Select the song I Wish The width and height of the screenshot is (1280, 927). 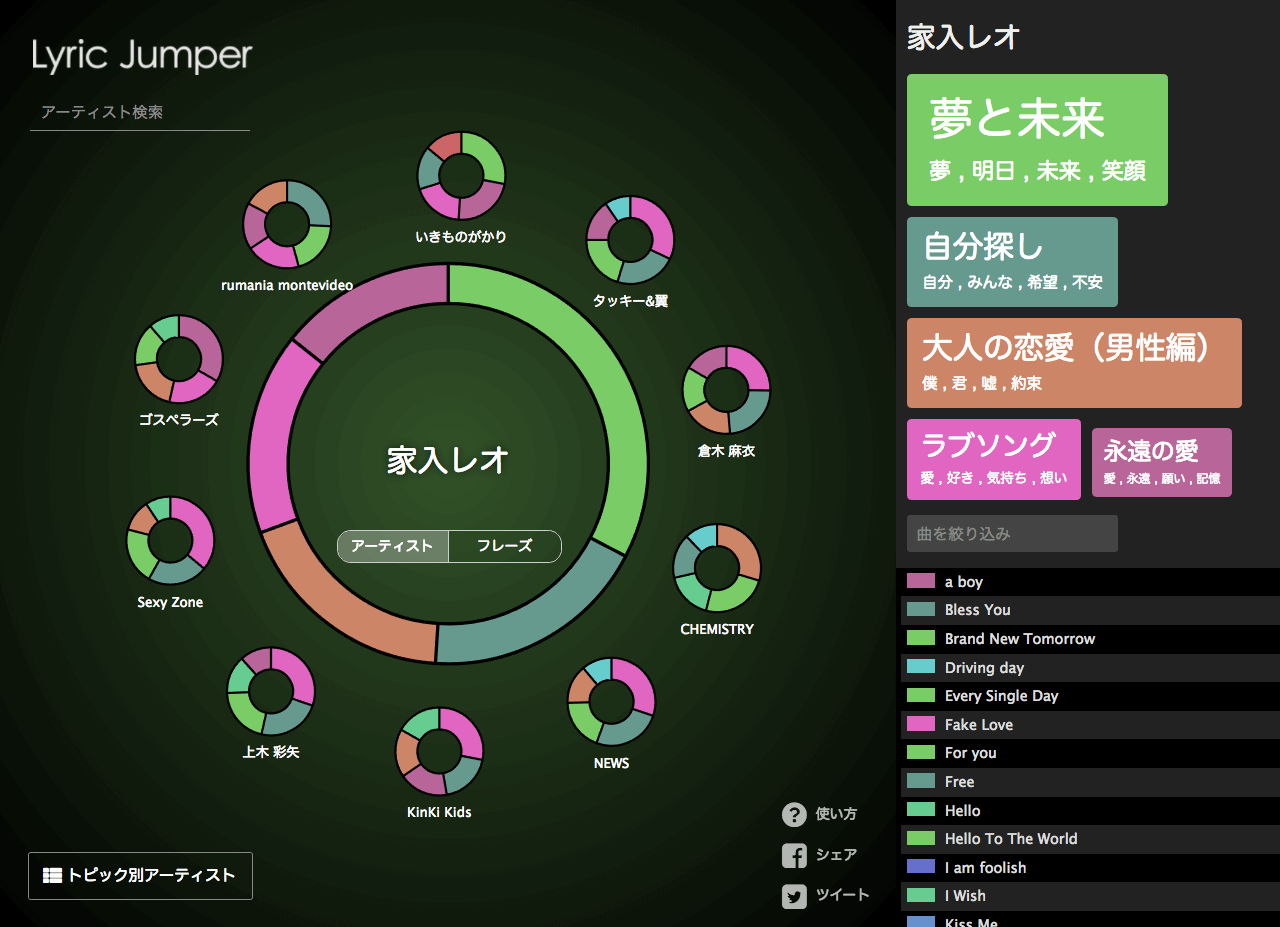coord(1088,896)
